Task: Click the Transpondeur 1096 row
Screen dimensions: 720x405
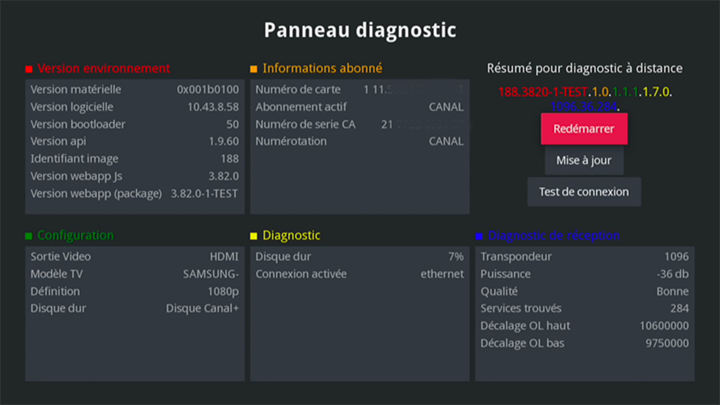Action: (x=584, y=256)
